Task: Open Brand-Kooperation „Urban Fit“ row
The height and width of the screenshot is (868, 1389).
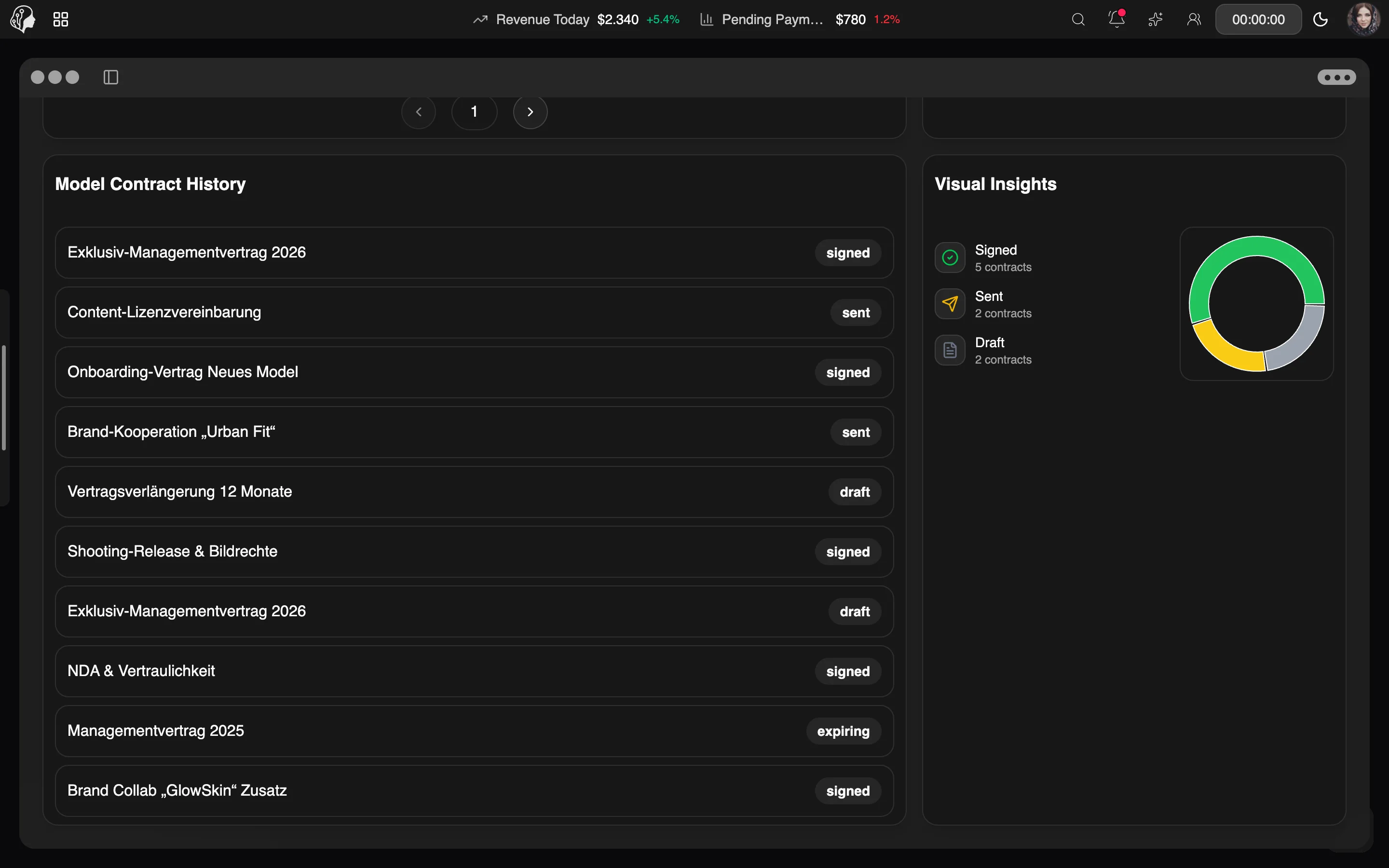Action: pos(474,432)
